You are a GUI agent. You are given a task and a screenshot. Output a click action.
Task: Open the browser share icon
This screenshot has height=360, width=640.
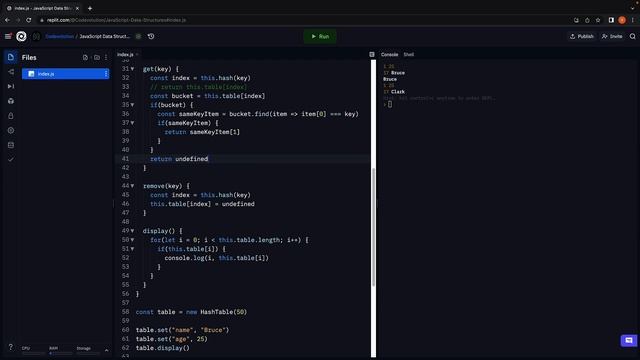(587, 20)
